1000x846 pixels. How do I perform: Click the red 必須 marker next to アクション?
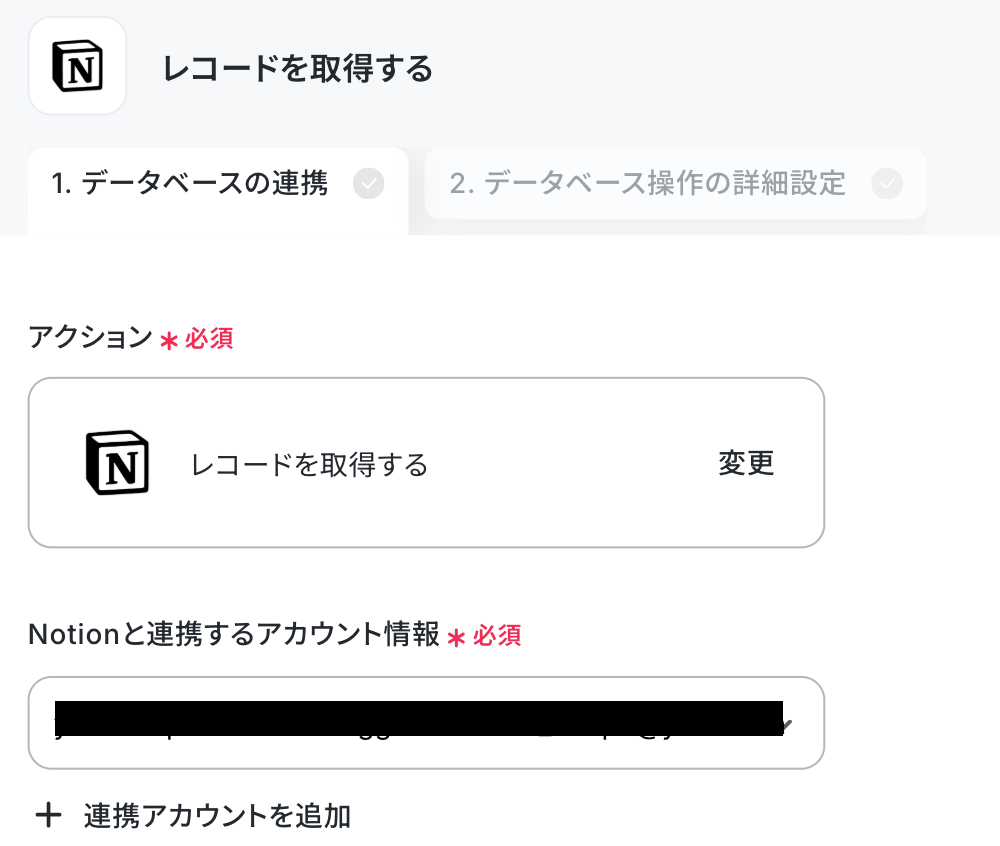coord(209,339)
